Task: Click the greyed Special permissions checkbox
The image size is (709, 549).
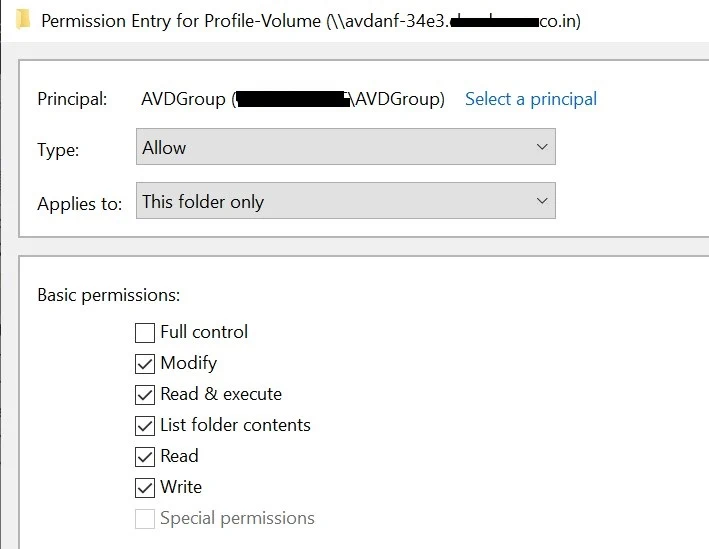Action: tap(145, 518)
